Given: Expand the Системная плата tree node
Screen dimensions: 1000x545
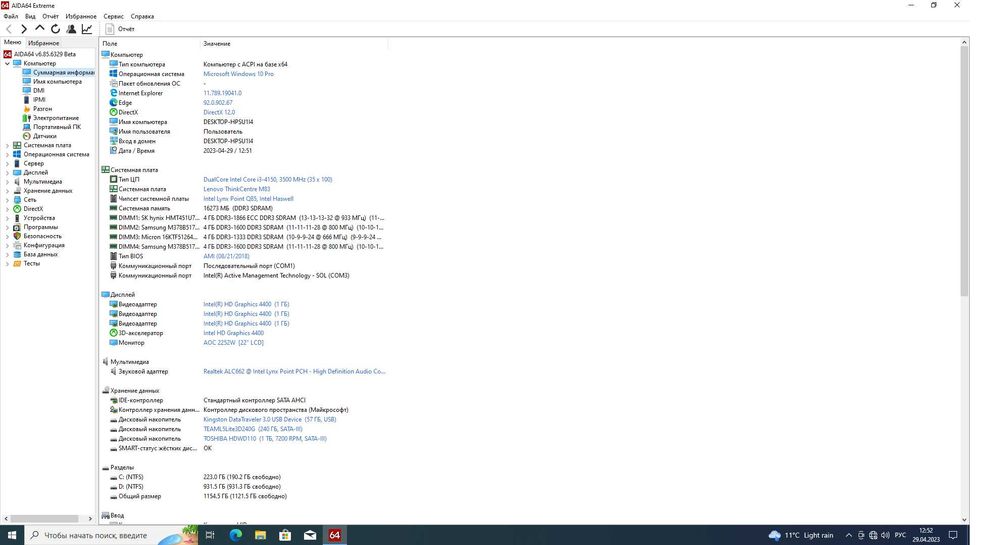Looking at the screenshot, I should [7, 145].
